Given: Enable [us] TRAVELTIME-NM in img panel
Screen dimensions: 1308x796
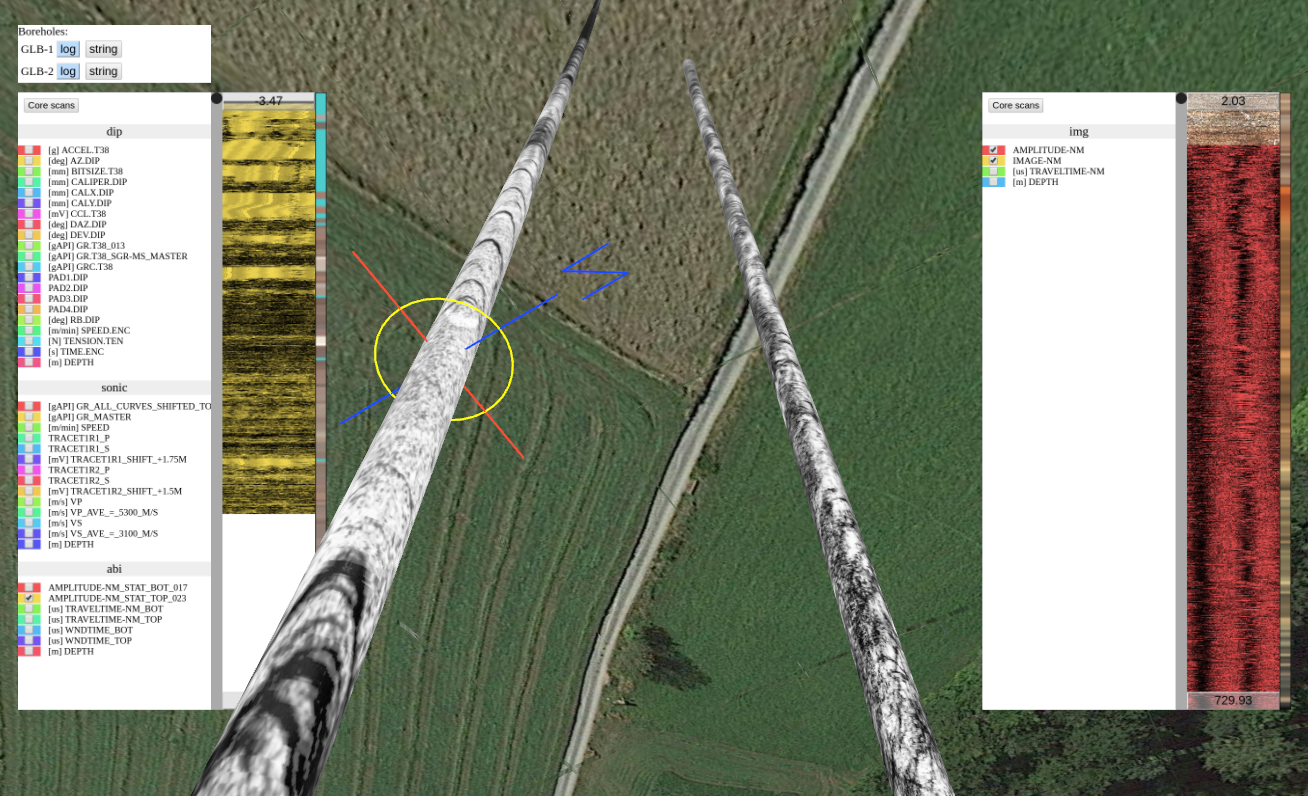Looking at the screenshot, I should click(994, 171).
